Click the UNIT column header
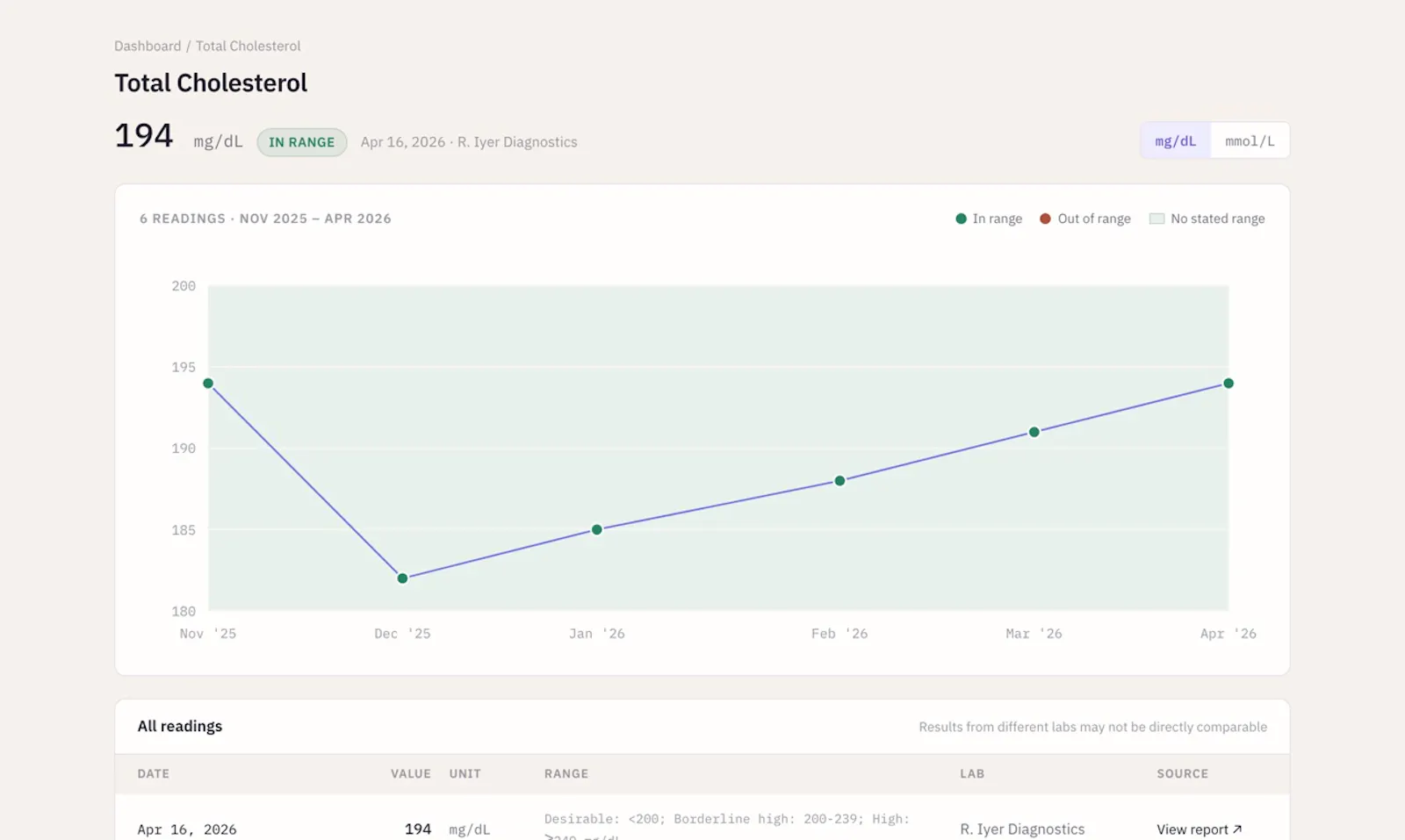 [x=465, y=773]
